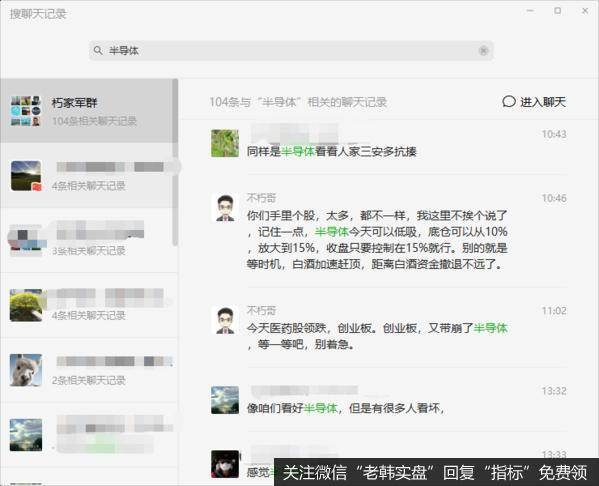Select the 朽家军群 conversation
The height and width of the screenshot is (486, 599).
coord(89,111)
